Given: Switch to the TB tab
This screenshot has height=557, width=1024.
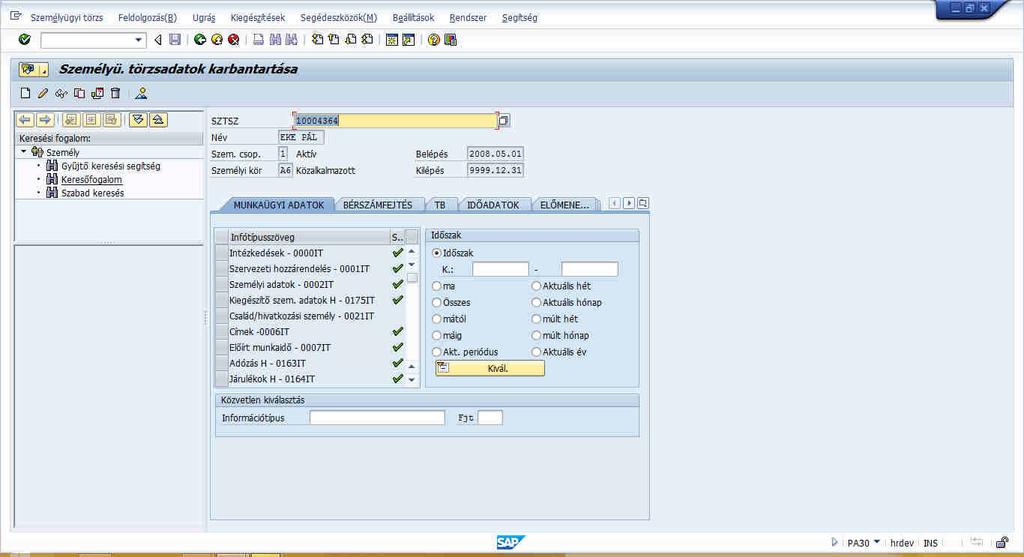Looking at the screenshot, I should [440, 204].
